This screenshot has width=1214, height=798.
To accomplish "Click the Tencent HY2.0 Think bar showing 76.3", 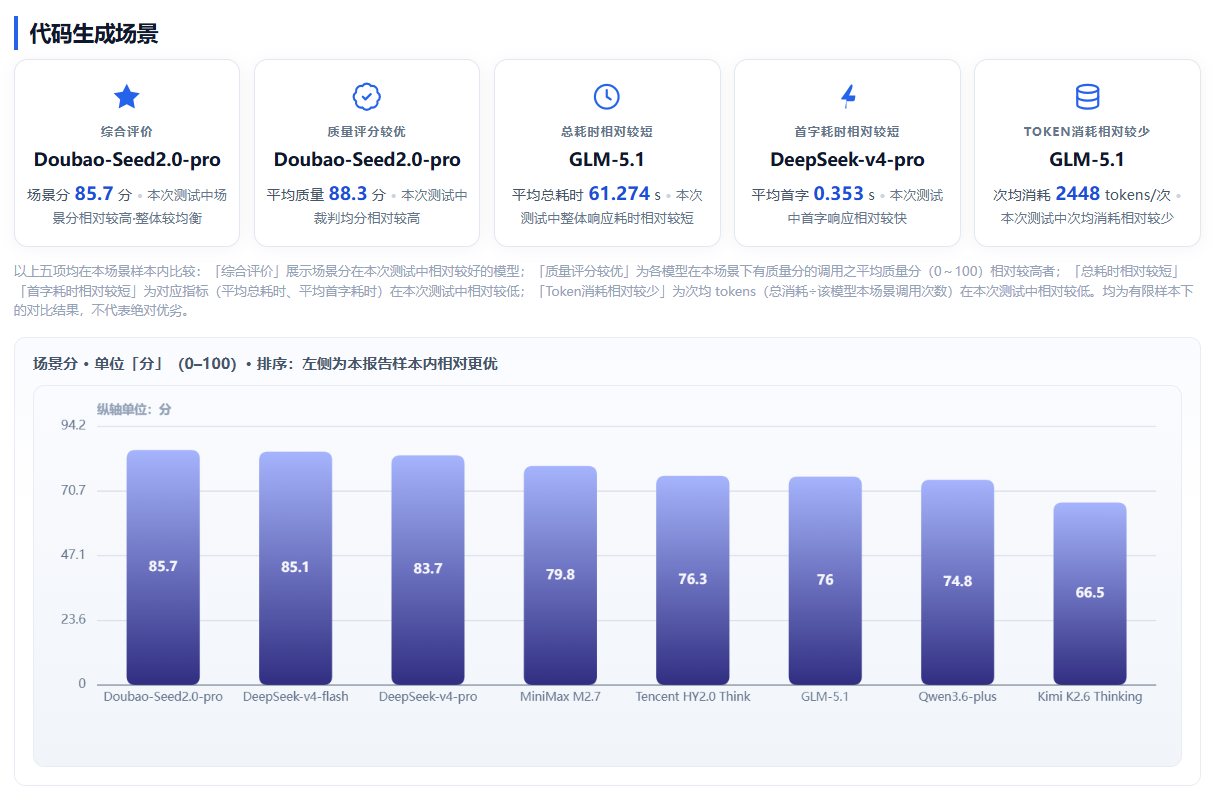I will pos(693,580).
